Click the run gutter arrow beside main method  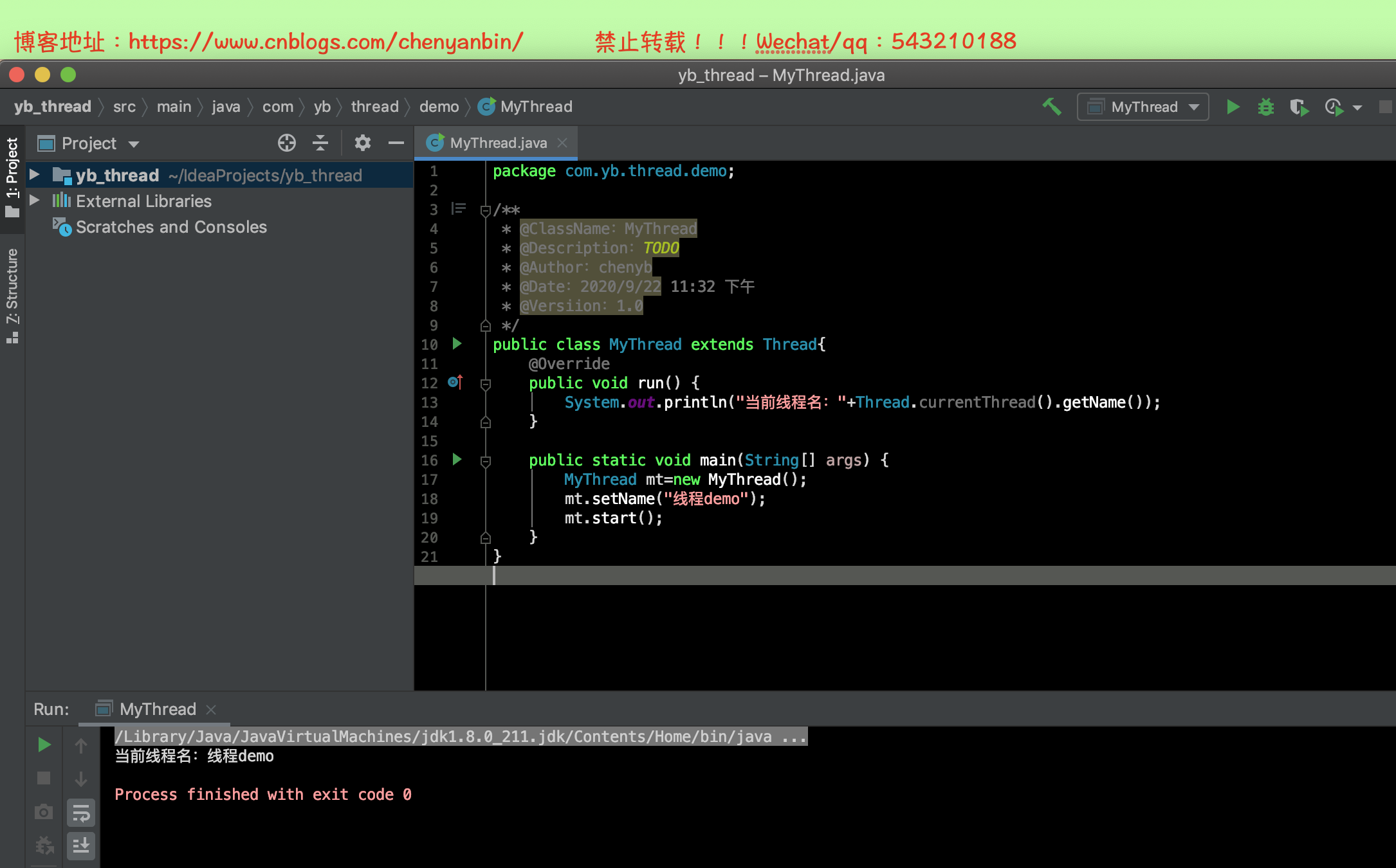(x=457, y=459)
